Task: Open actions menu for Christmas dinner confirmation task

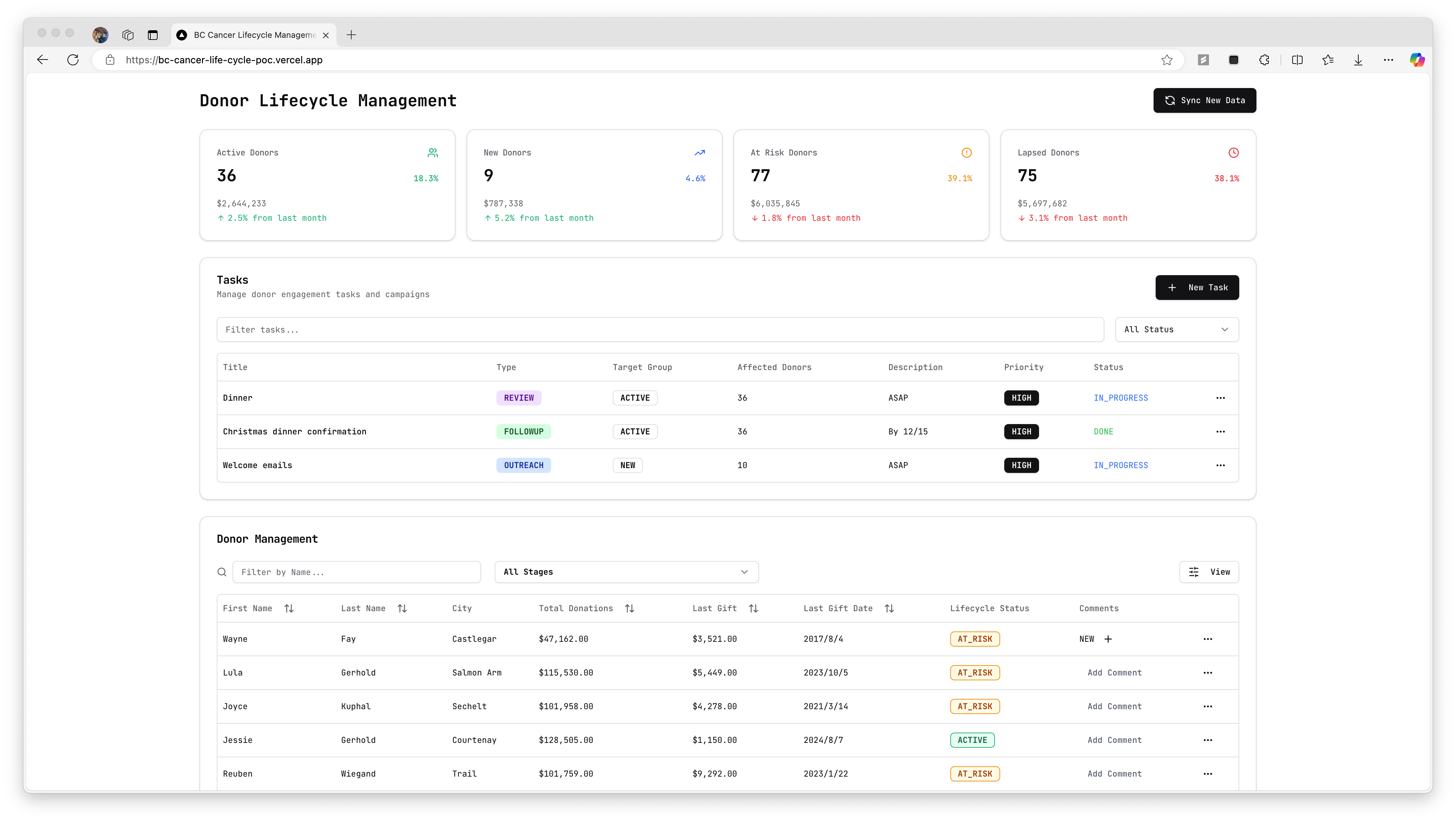Action: 1220,432
